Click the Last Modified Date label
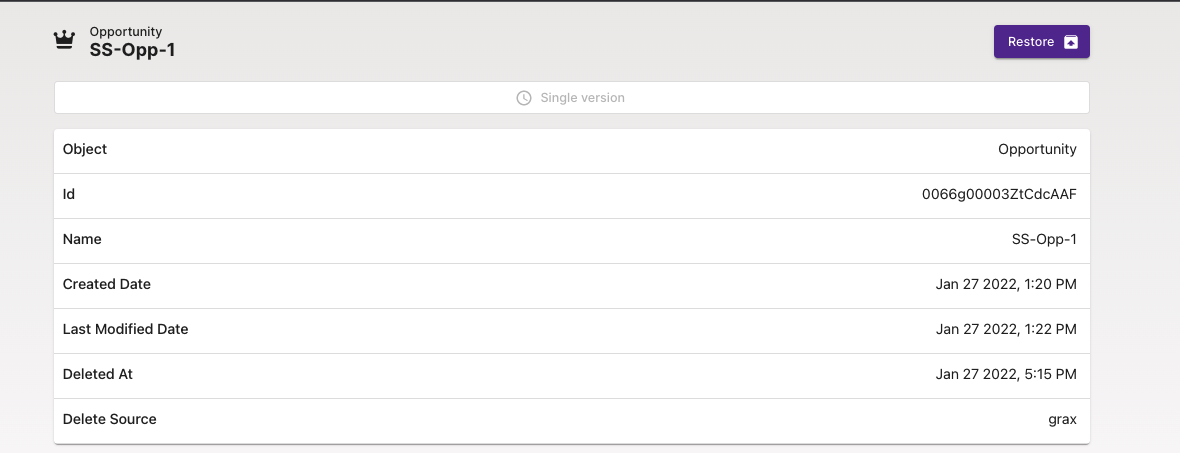The image size is (1180, 453). click(125, 329)
